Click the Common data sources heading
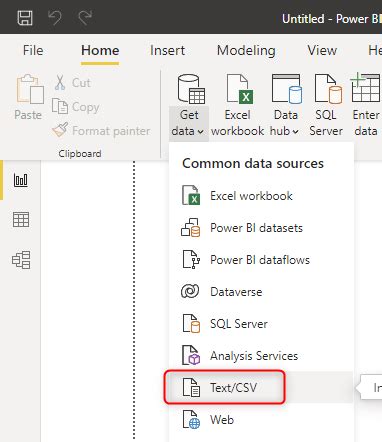The image size is (382, 442). (x=253, y=163)
